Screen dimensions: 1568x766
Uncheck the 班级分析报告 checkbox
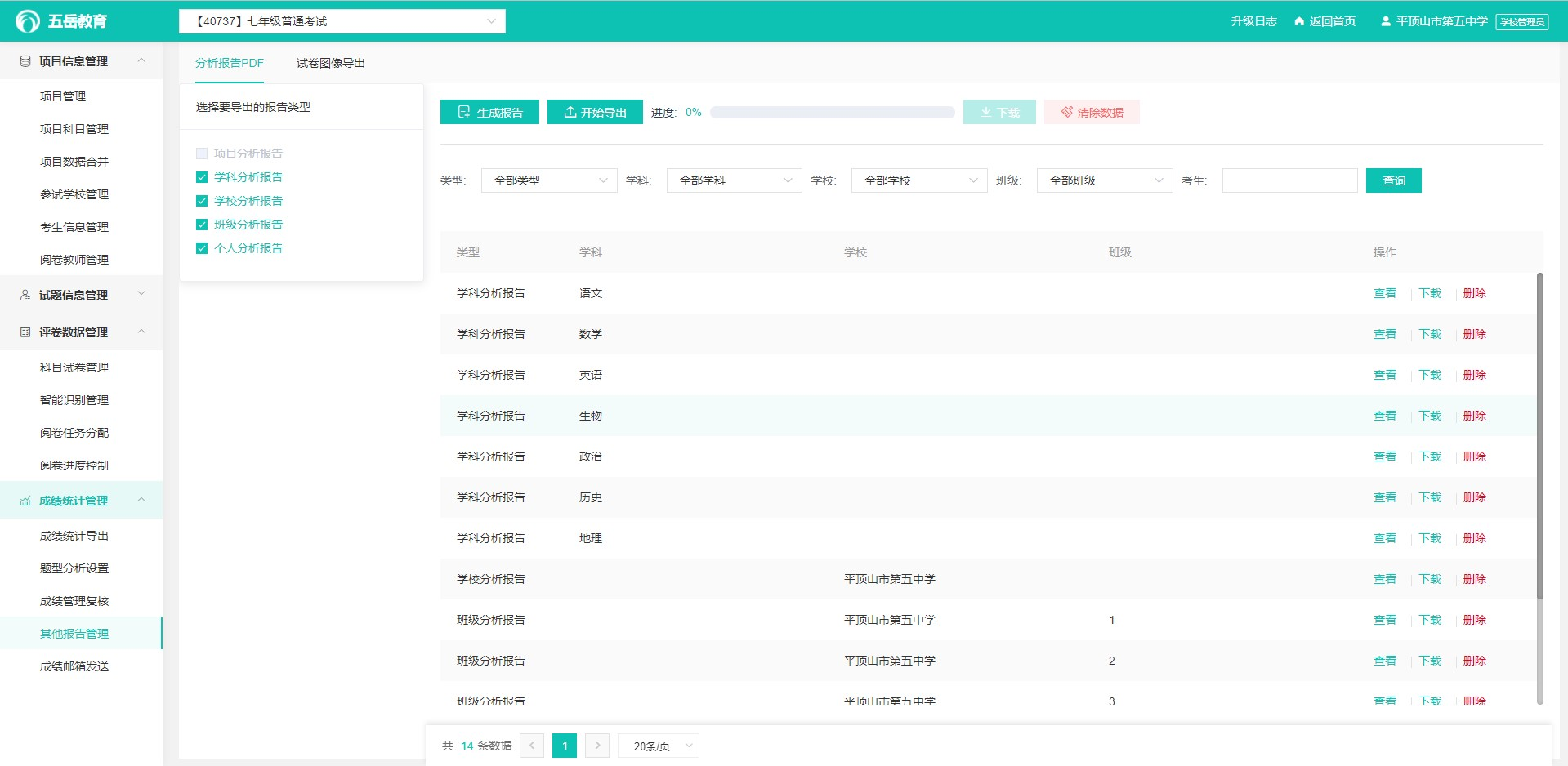(202, 225)
